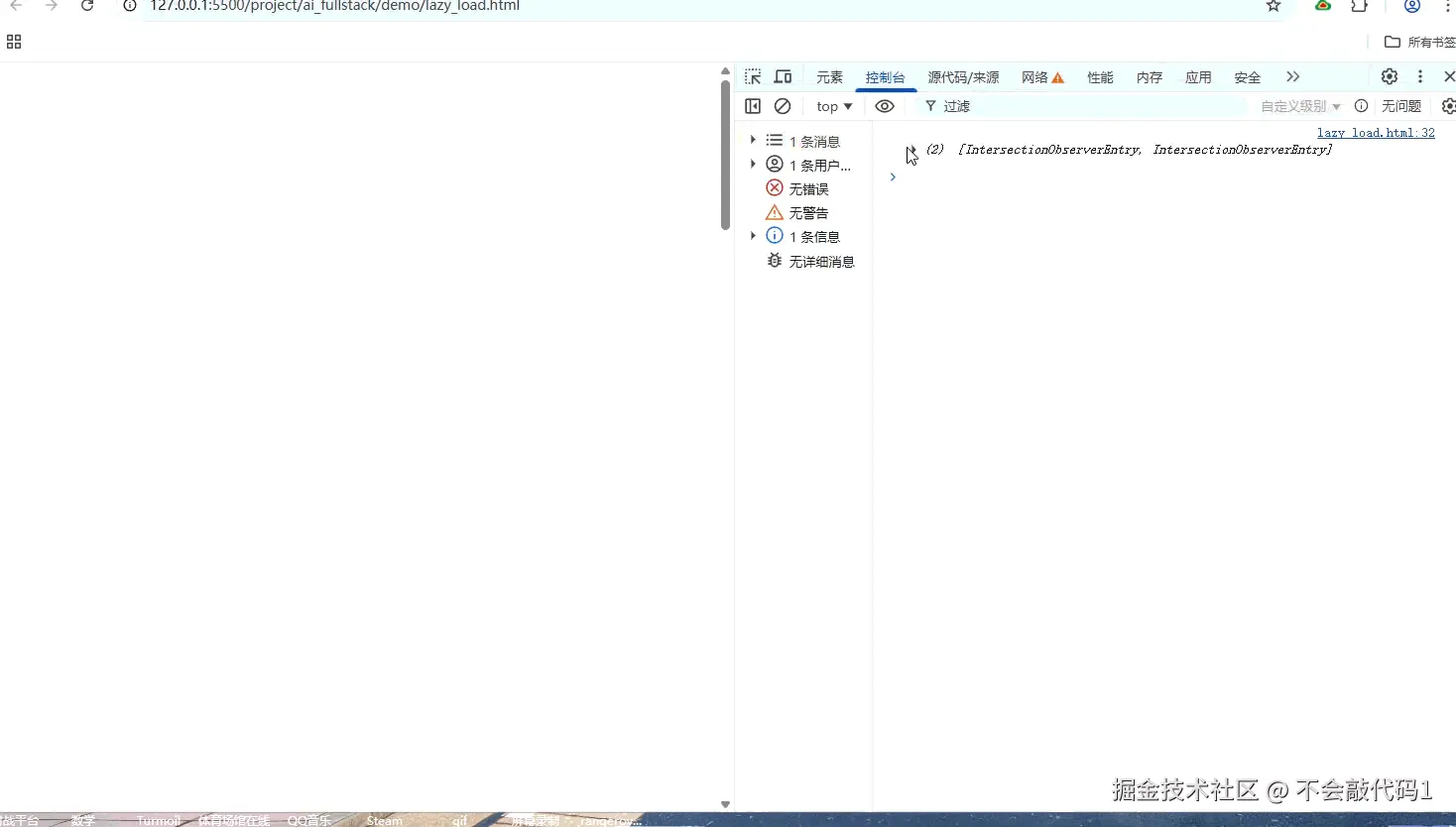Open the DevTools customize menu
Image resolution: width=1456 pixels, height=827 pixels.
point(1420,76)
